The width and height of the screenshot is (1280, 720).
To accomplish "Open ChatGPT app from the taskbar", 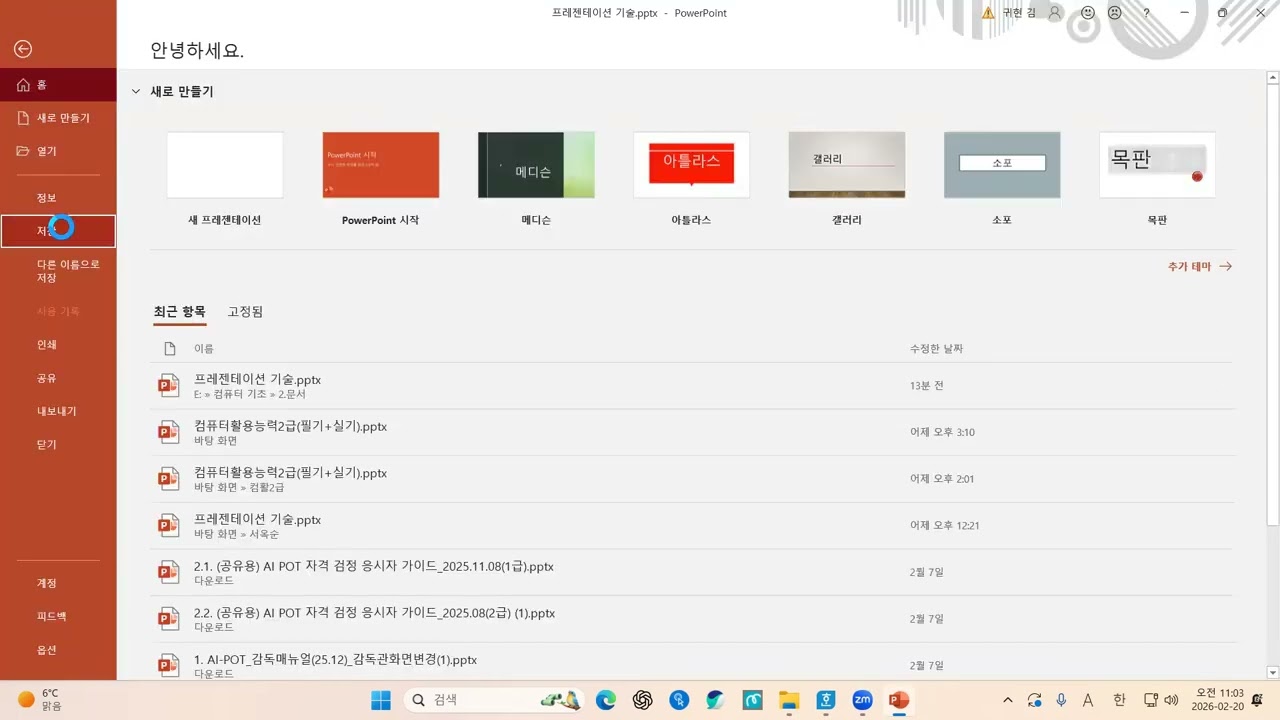I will click(642, 700).
